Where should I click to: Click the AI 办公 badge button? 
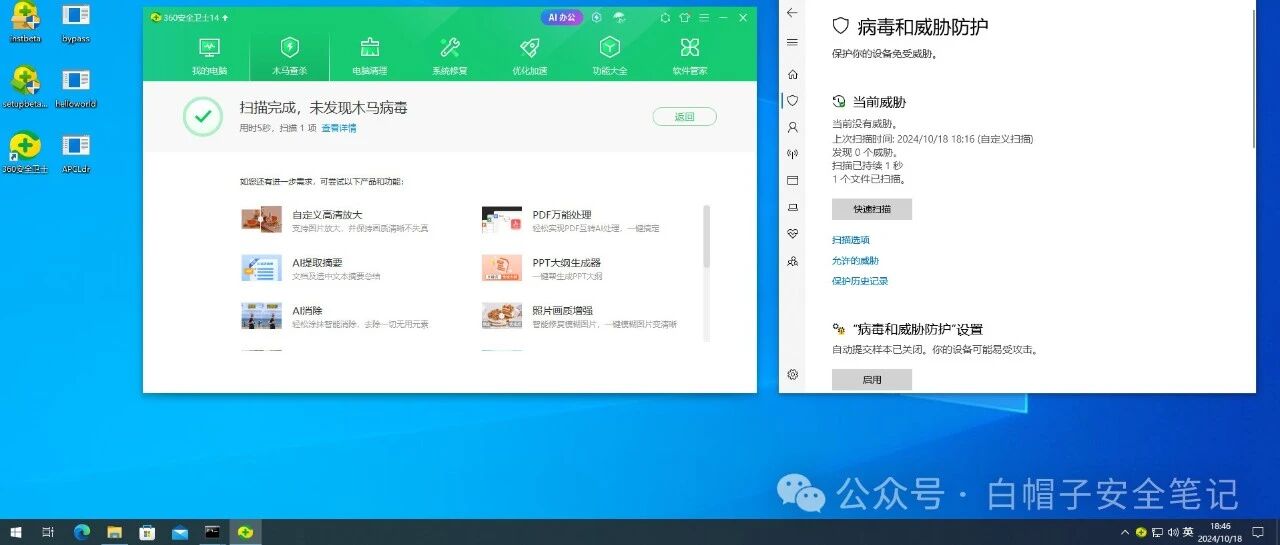point(562,17)
